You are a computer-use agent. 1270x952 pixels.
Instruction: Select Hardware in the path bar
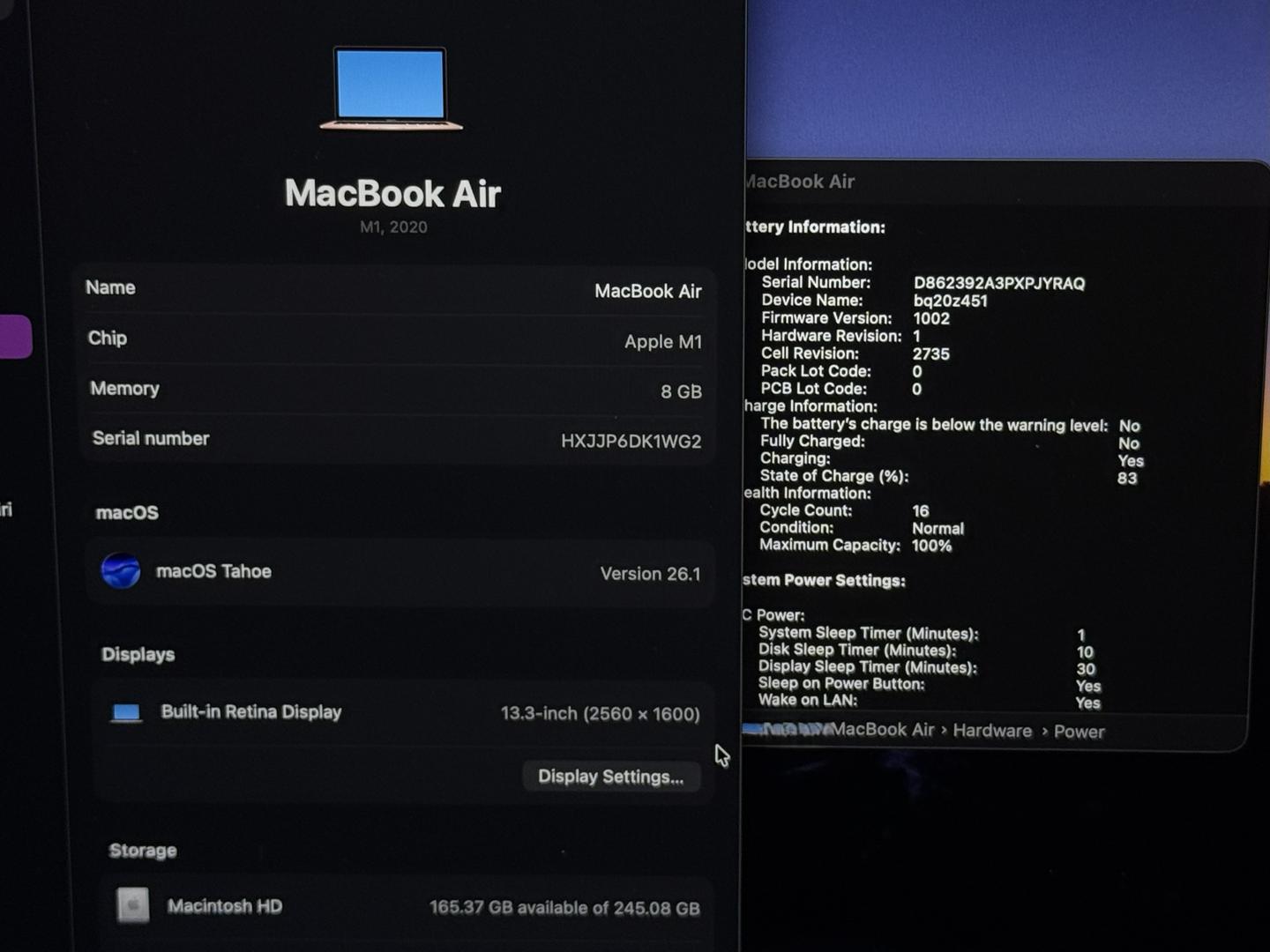coord(991,731)
